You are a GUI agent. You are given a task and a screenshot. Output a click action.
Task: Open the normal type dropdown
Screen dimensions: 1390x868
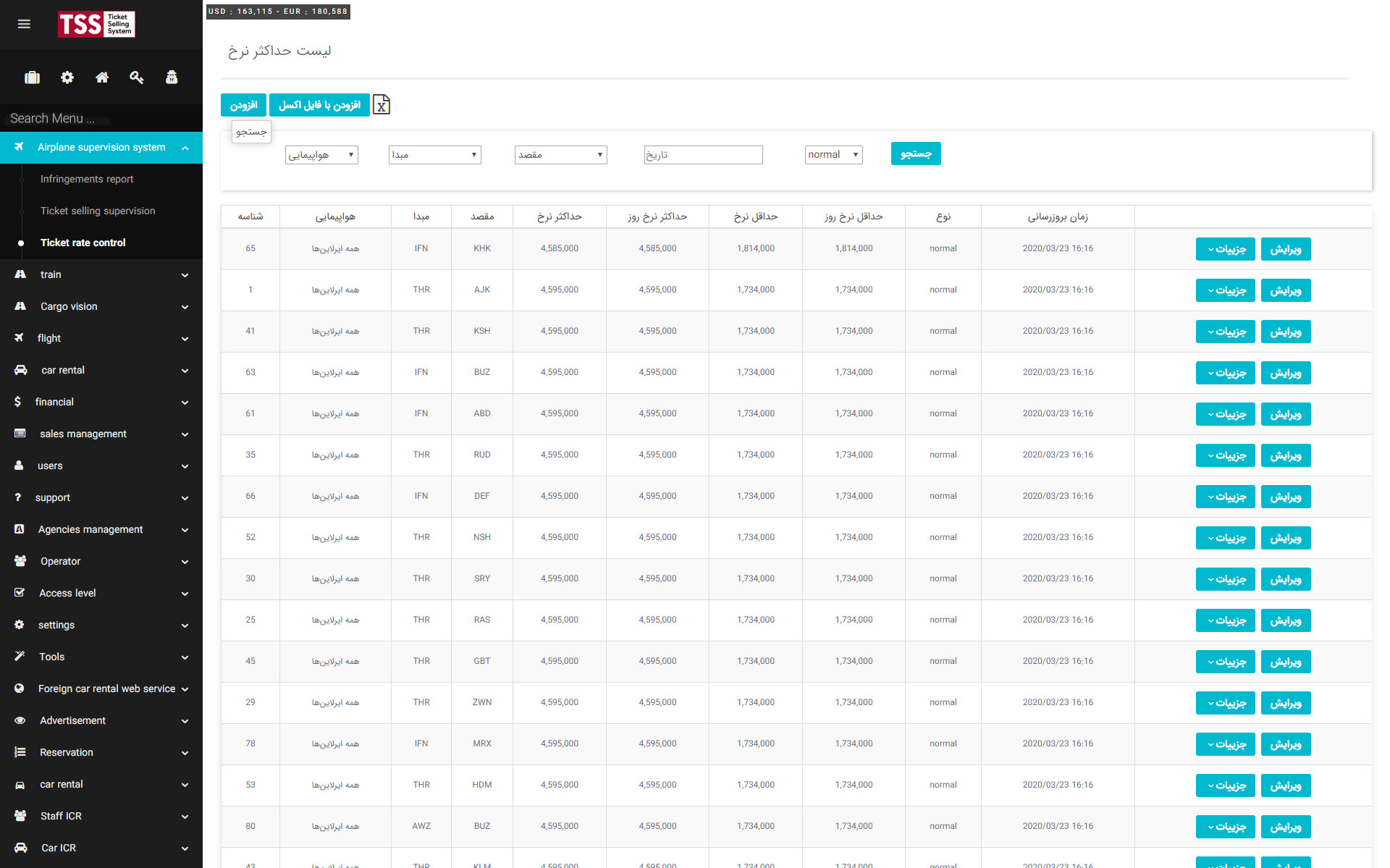pyautogui.click(x=833, y=155)
